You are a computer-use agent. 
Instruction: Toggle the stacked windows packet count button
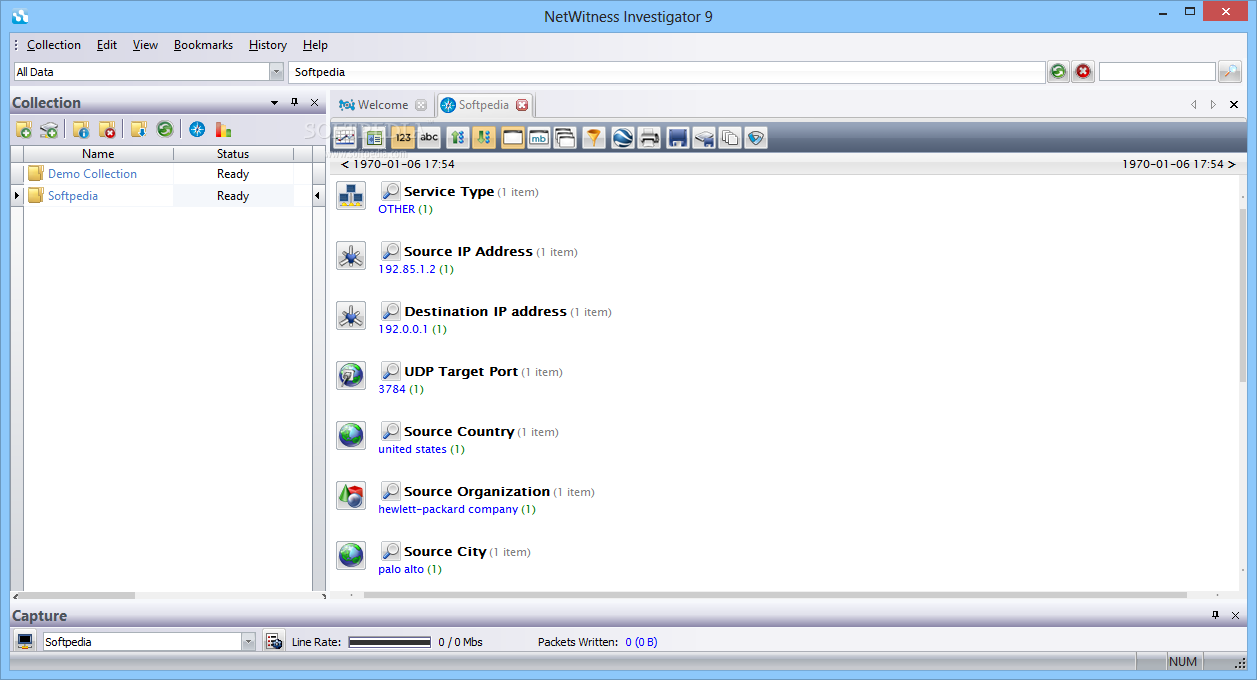tap(565, 138)
